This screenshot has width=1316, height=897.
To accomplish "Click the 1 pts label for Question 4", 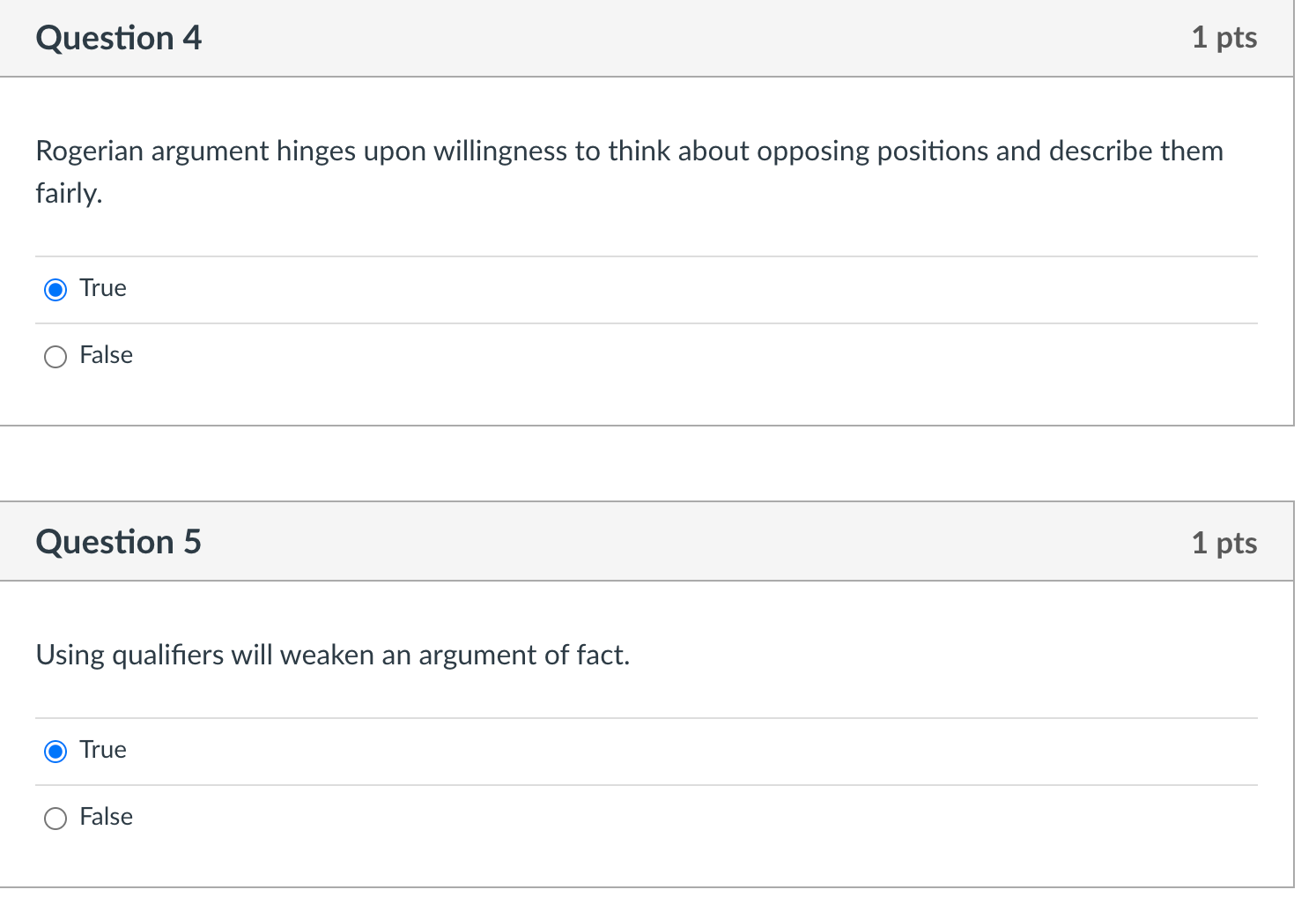I will (1224, 38).
